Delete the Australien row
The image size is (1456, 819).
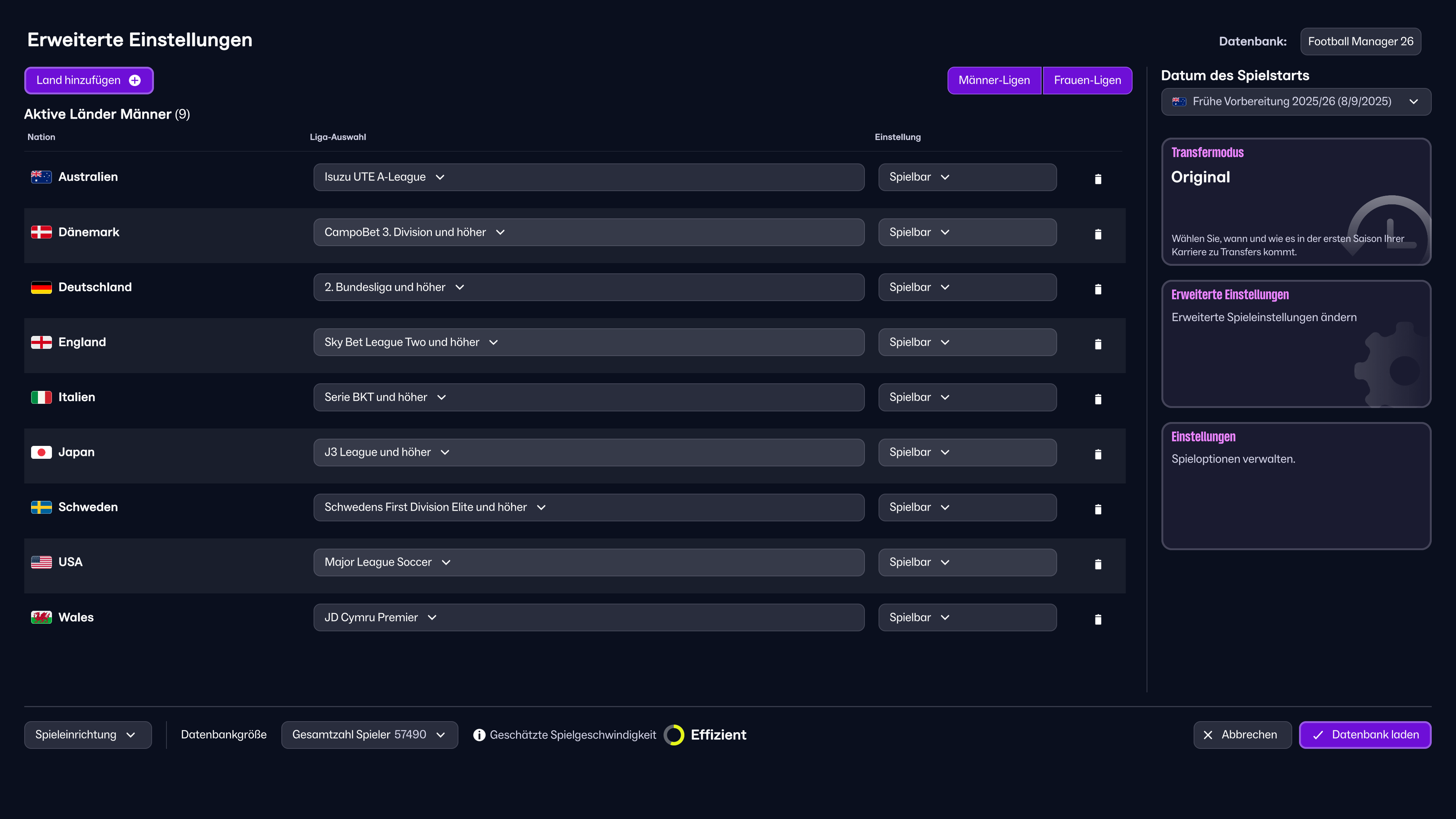click(x=1098, y=179)
